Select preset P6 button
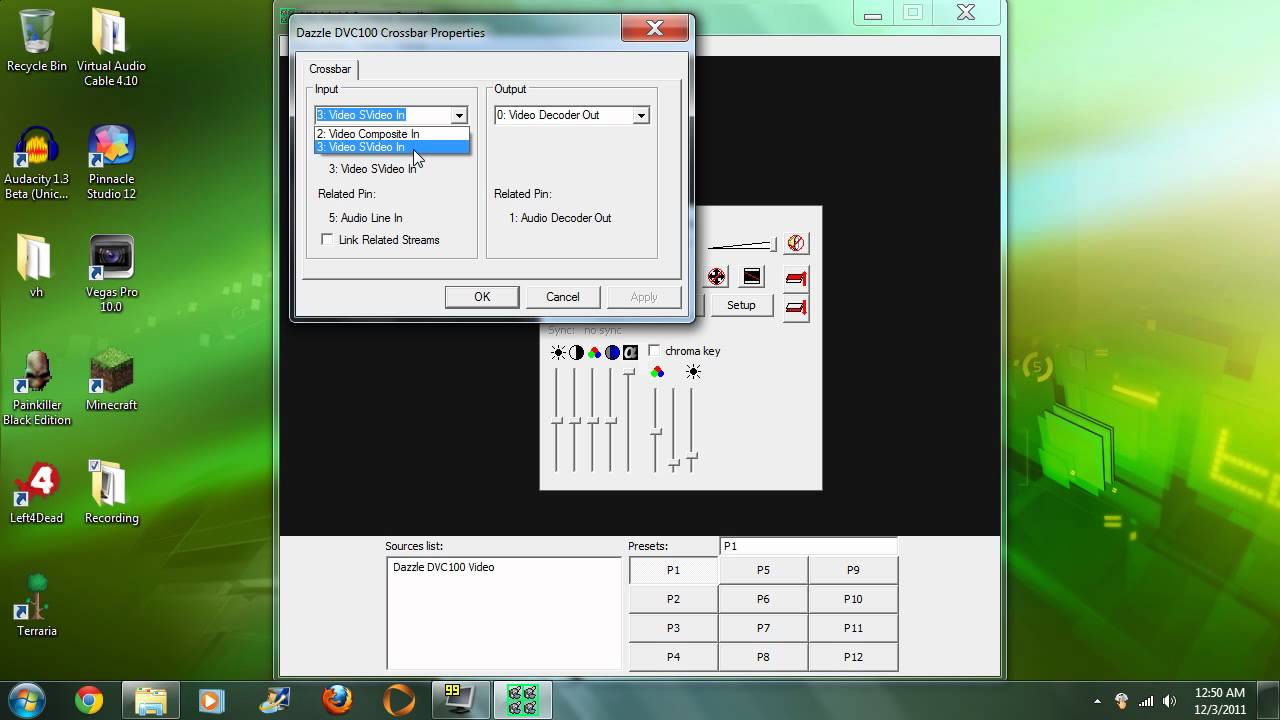Viewport: 1280px width, 720px height. pos(763,599)
